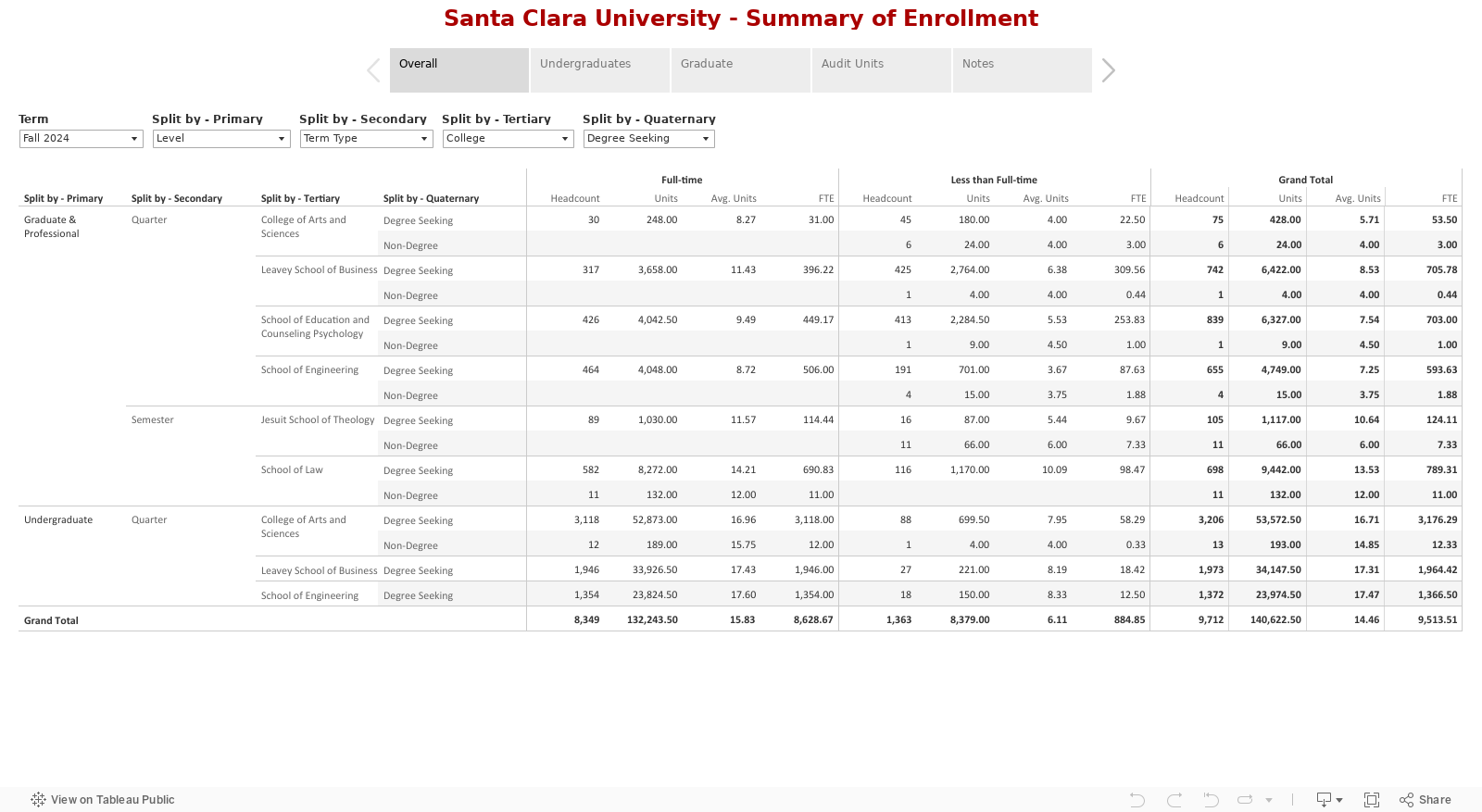Viewport: 1482px width, 812px height.
Task: Click the next tab arrow
Action: click(x=1108, y=70)
